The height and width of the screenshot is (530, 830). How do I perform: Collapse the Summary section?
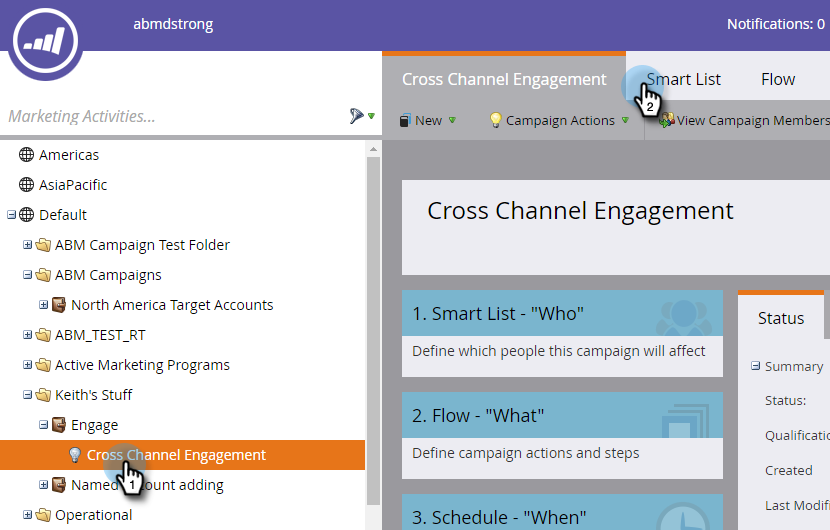point(756,366)
